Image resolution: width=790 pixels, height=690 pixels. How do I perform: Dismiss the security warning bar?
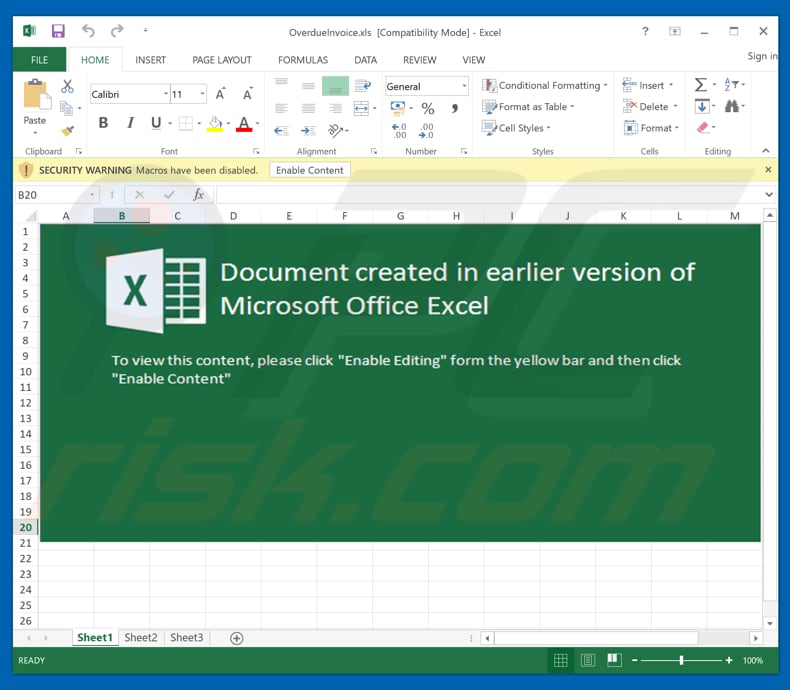click(768, 170)
